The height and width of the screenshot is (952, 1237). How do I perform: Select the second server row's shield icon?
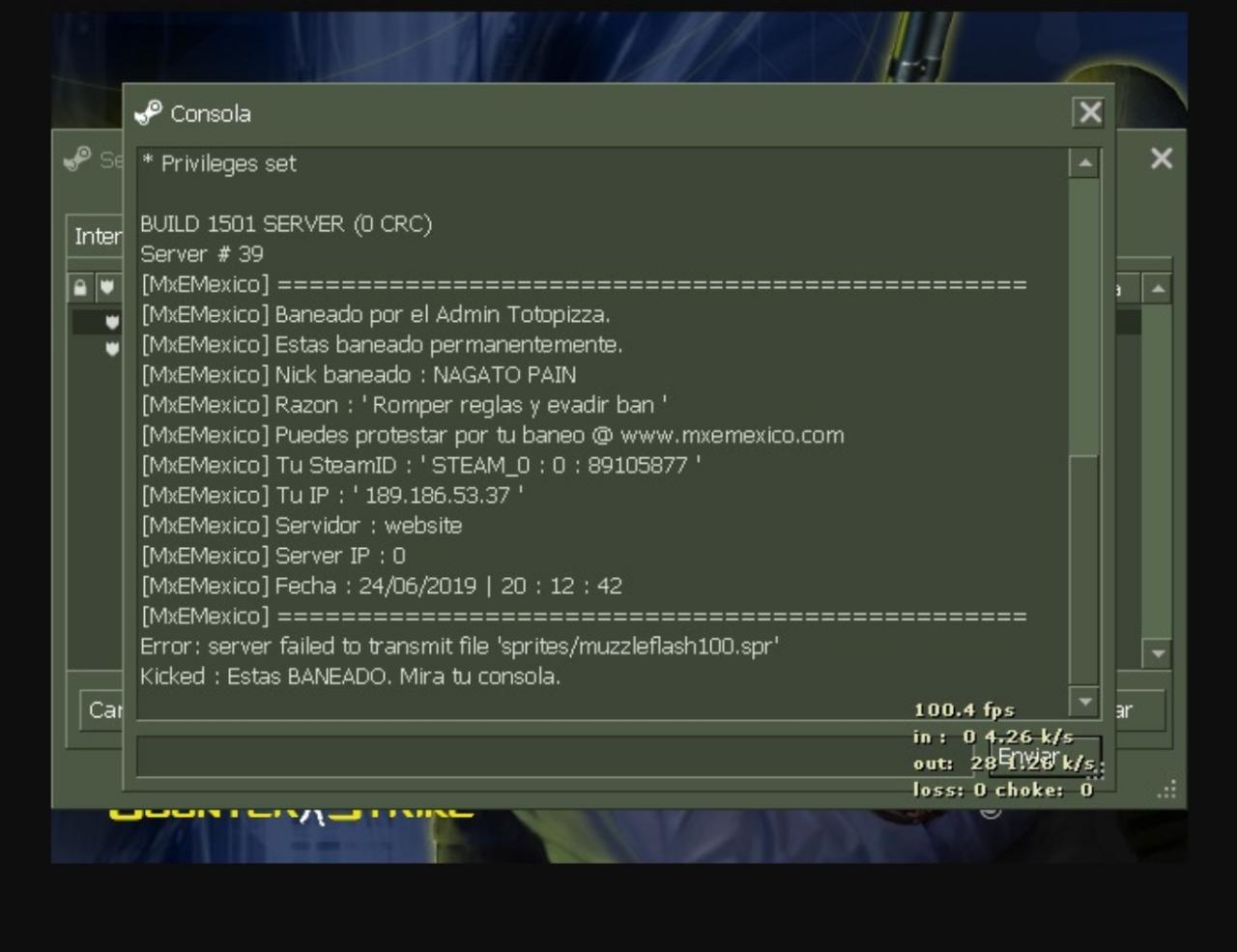pyautogui.click(x=112, y=347)
